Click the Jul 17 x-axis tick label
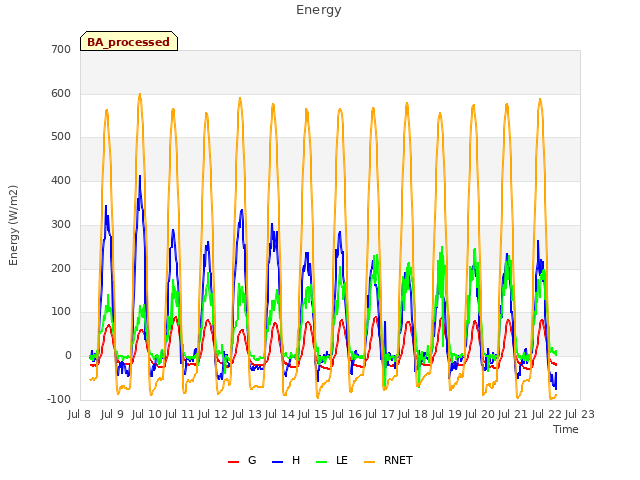The width and height of the screenshot is (640, 480). 380,414
